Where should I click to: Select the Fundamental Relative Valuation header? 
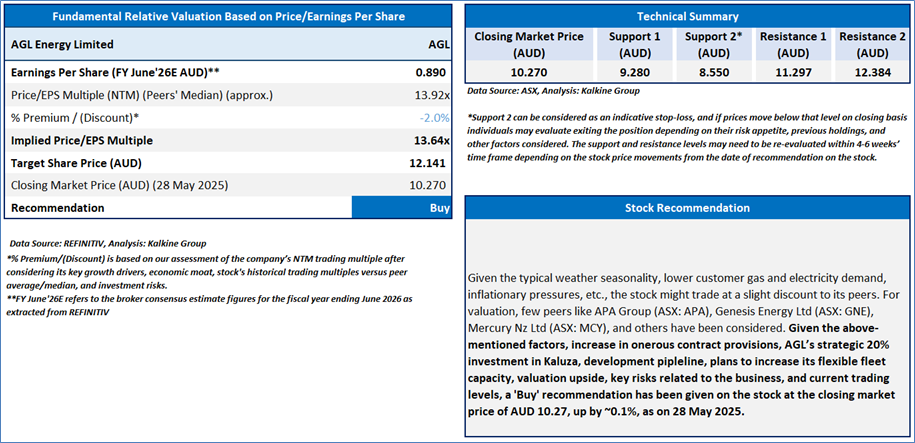(x=228, y=18)
